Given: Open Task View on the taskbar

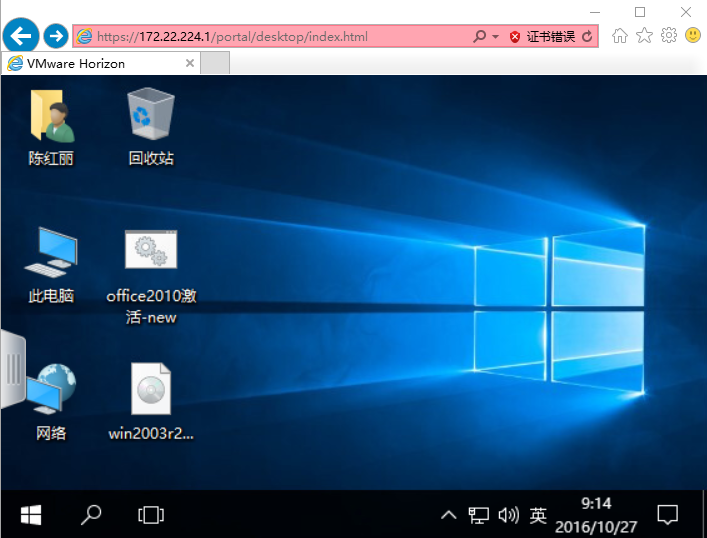Looking at the screenshot, I should pos(151,515).
